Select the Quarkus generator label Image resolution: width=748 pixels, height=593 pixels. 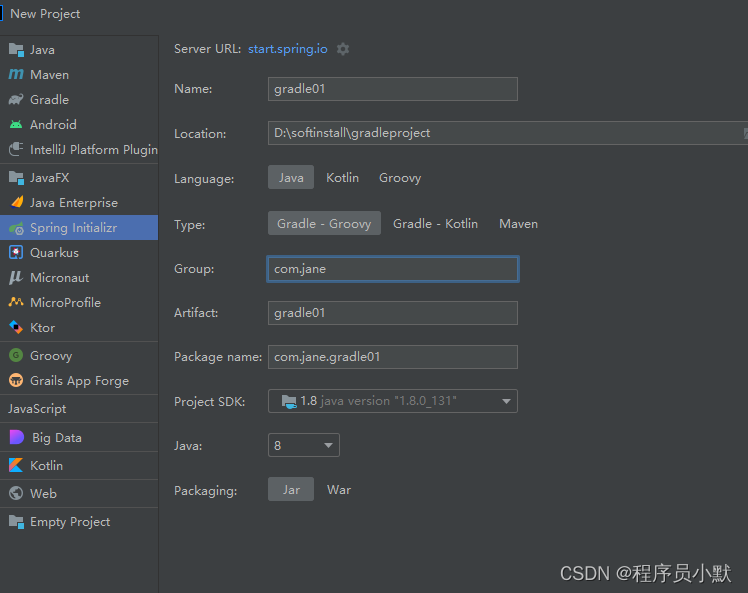click(54, 253)
